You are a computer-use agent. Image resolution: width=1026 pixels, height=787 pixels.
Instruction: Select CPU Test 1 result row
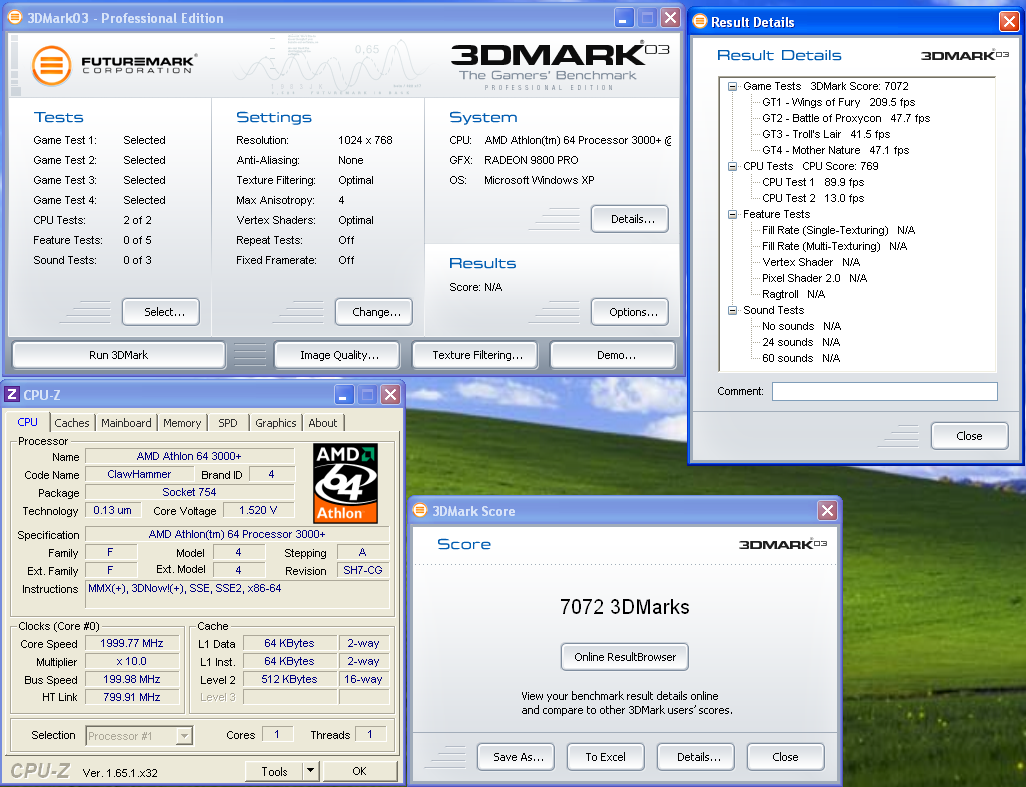(813, 182)
